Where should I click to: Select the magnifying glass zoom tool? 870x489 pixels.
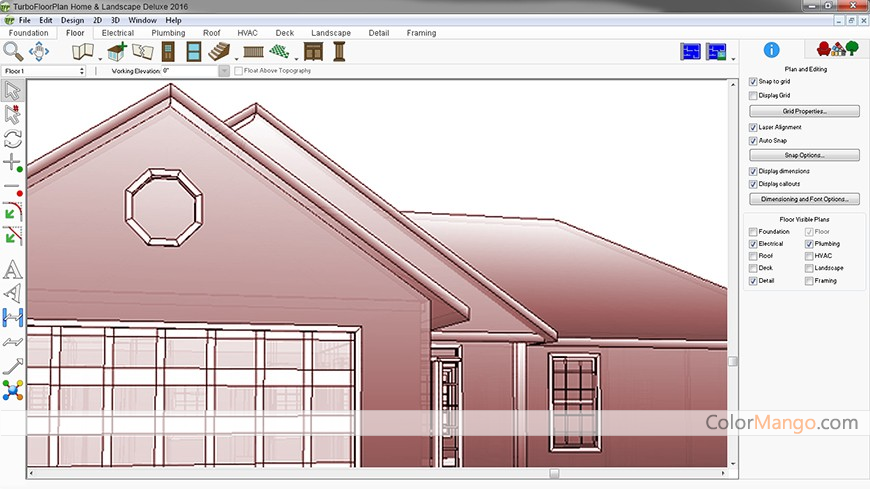tap(13, 51)
